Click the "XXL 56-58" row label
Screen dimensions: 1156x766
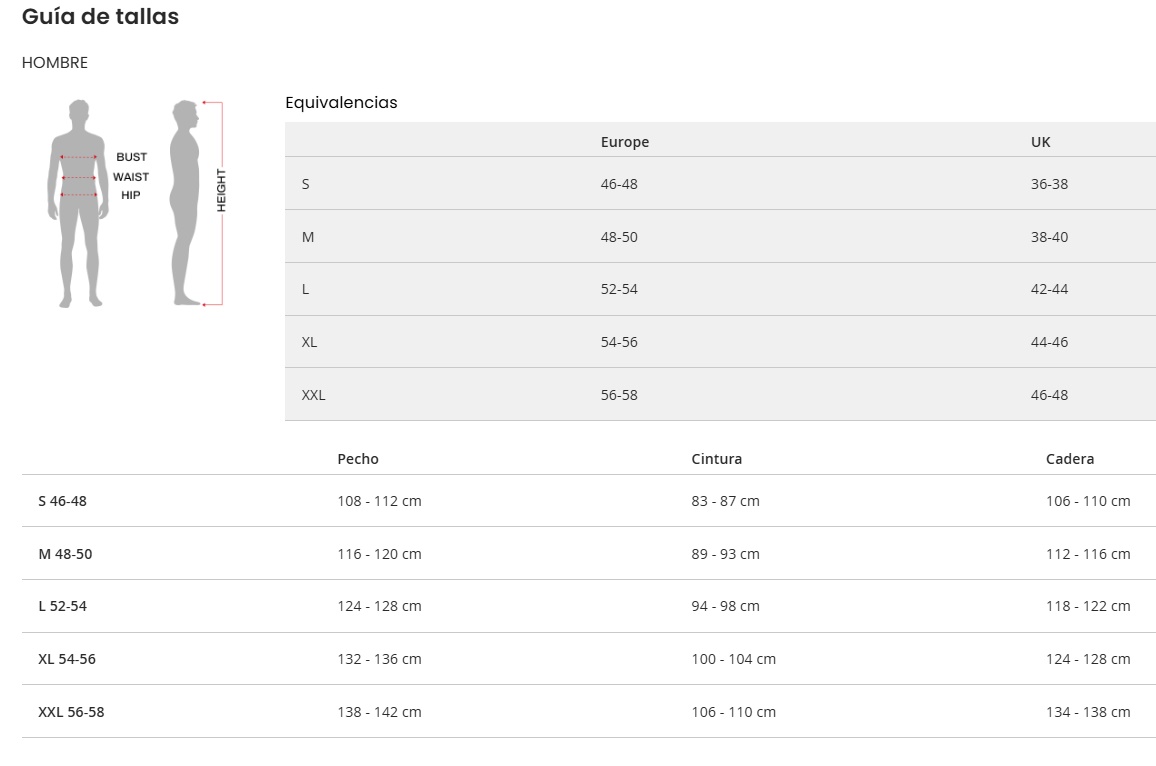tap(71, 712)
